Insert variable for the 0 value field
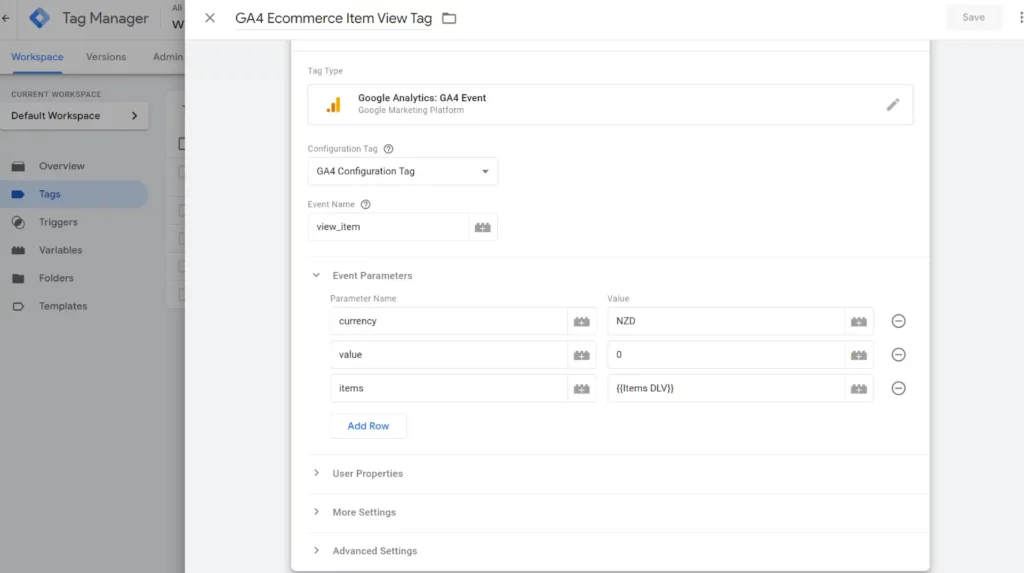This screenshot has width=1024, height=573. point(859,355)
